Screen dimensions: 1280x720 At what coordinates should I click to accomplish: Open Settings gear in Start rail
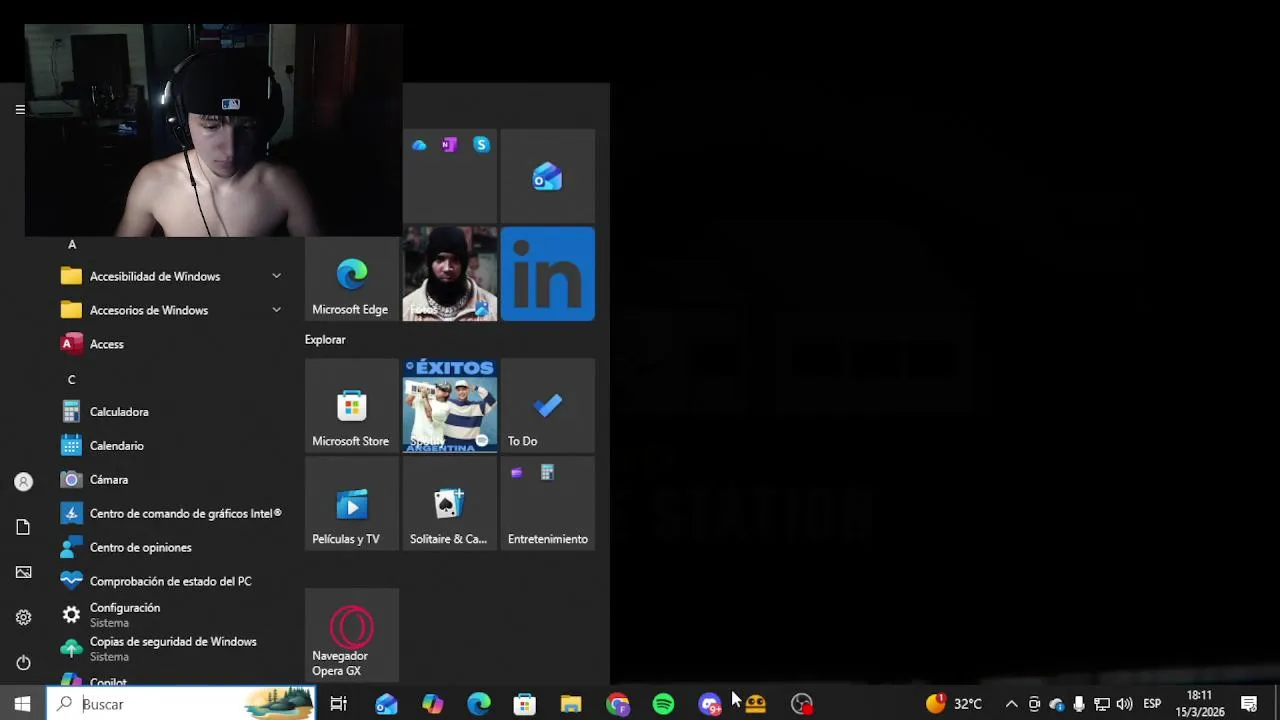(x=23, y=617)
